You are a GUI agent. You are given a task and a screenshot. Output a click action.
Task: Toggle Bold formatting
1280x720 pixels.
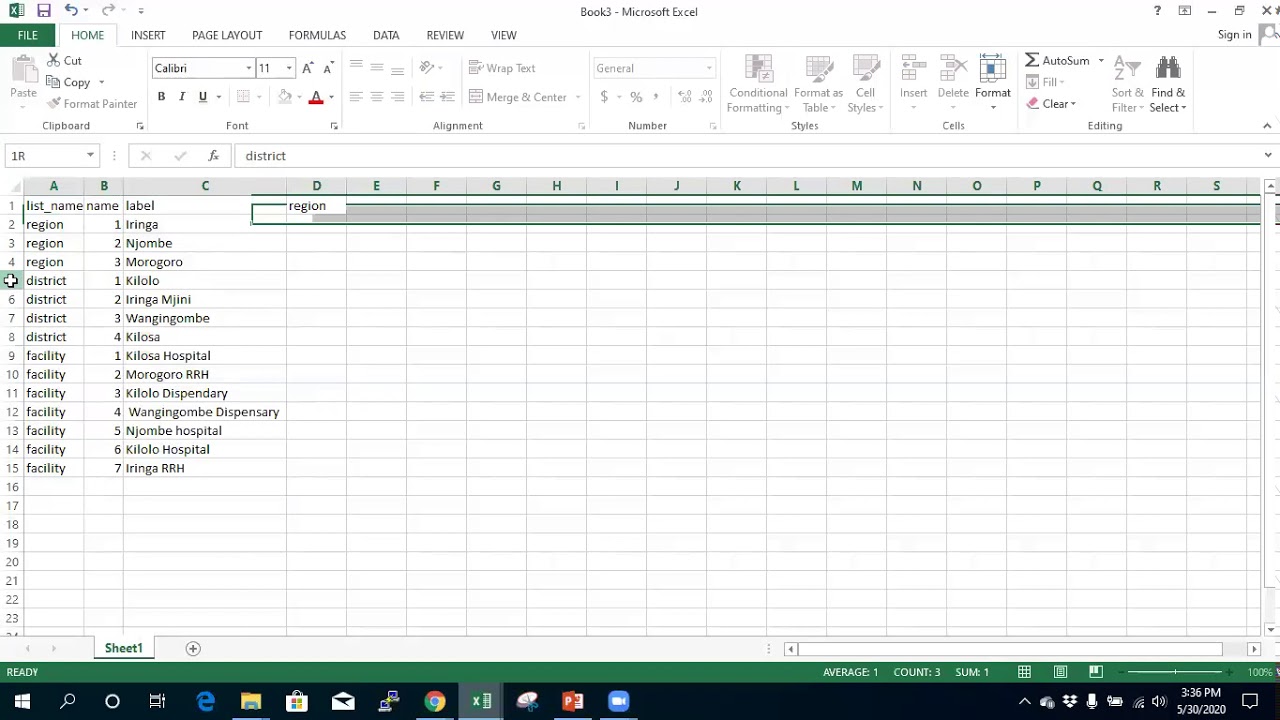161,97
